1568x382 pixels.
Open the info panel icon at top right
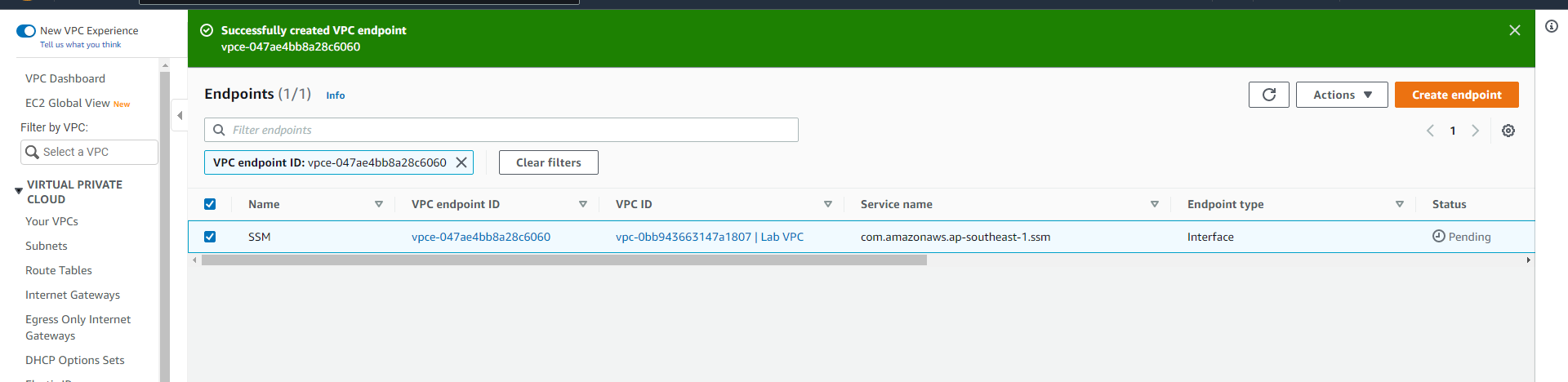pos(1551,26)
